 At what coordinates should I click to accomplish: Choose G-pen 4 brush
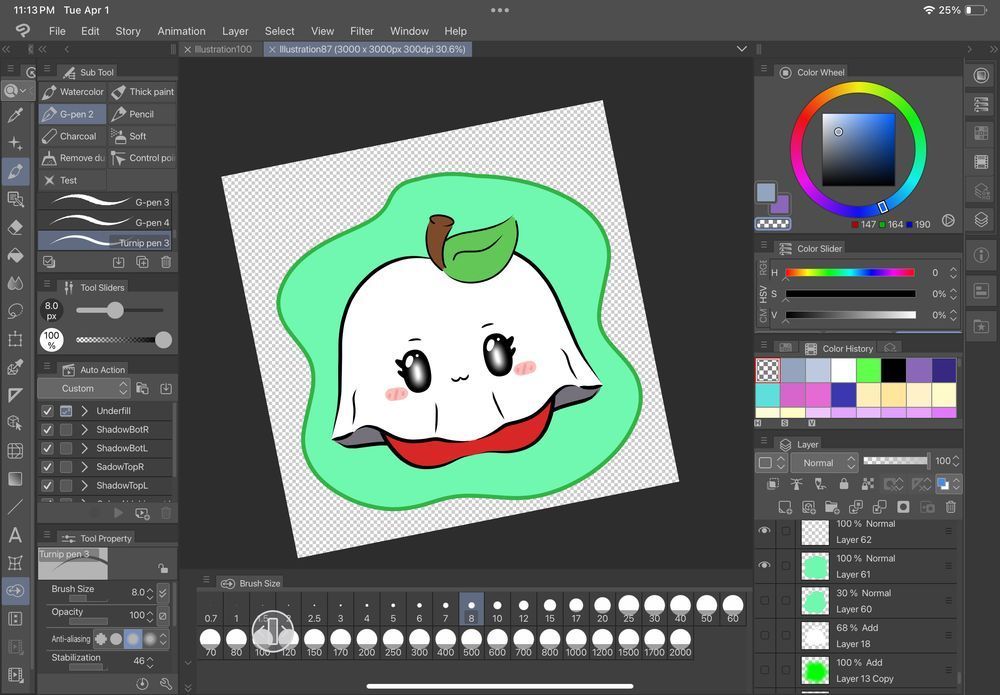105,223
